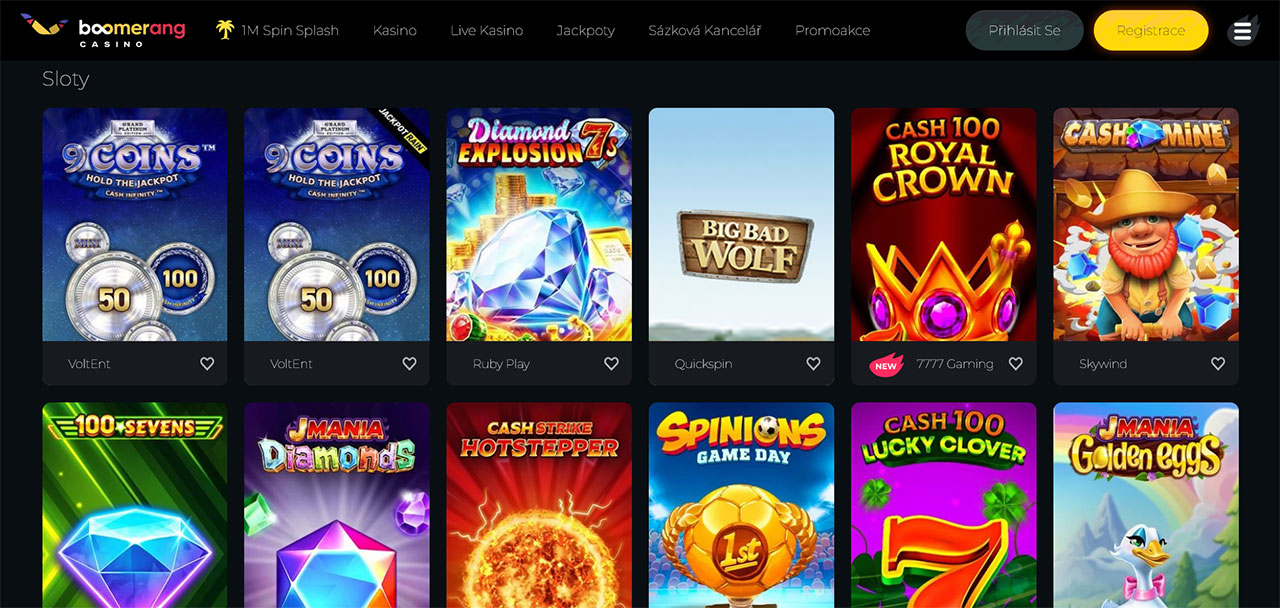This screenshot has height=608, width=1280.
Task: Click heart on the Jackpot Rain 9 Coins game
Action: [409, 364]
